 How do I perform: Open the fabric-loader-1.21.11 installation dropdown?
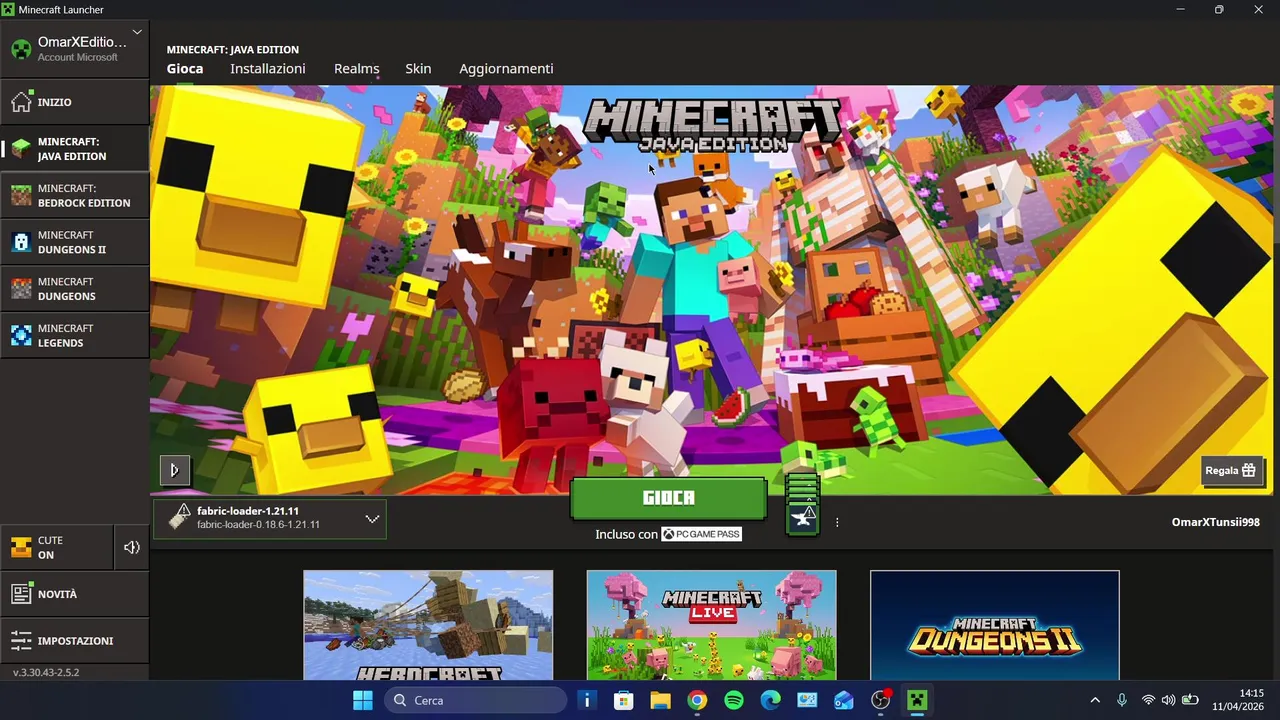tap(270, 518)
